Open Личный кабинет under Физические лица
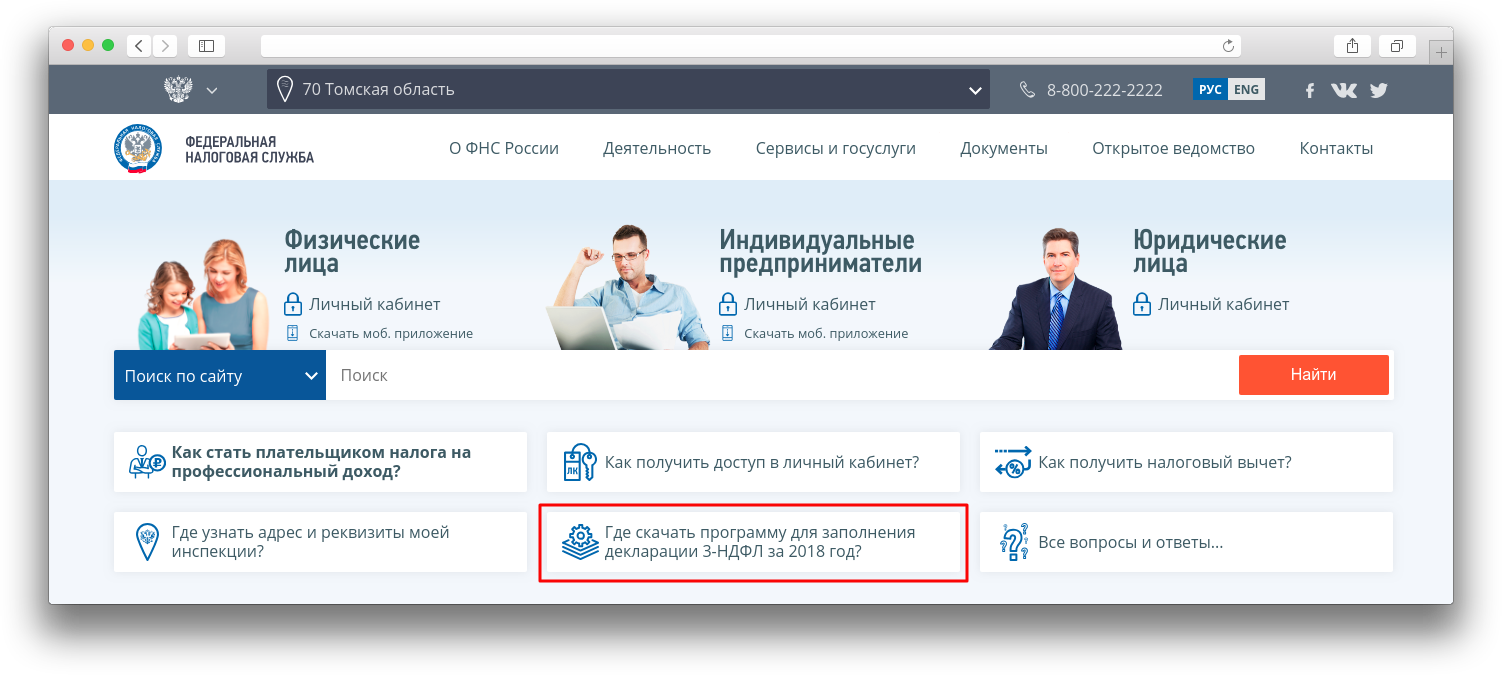 point(373,304)
